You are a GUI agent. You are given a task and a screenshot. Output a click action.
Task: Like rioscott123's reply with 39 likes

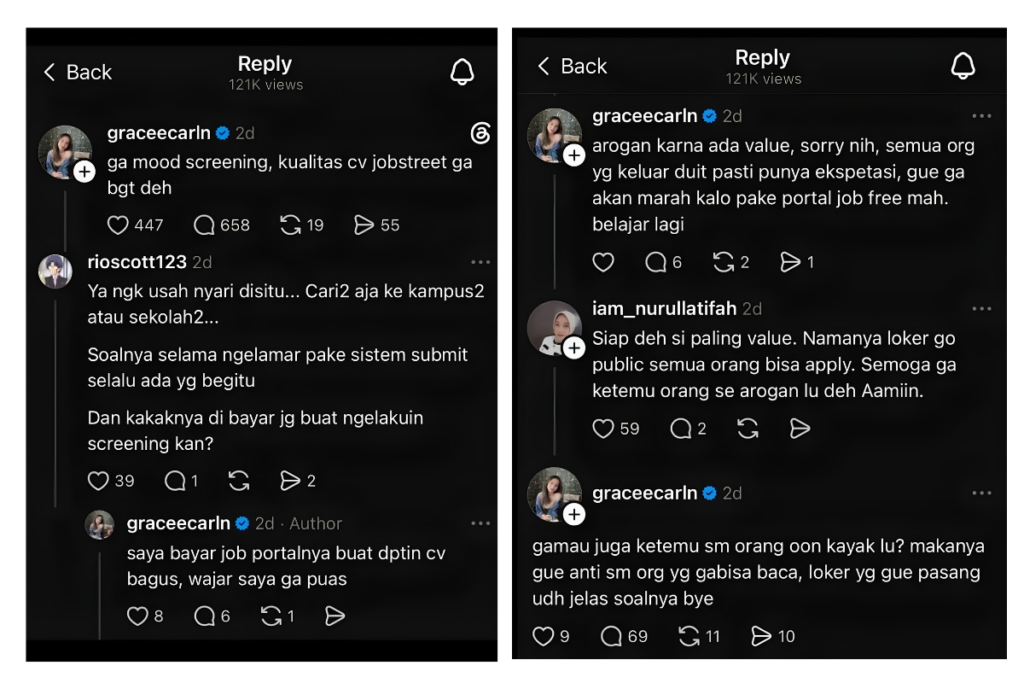[98, 481]
